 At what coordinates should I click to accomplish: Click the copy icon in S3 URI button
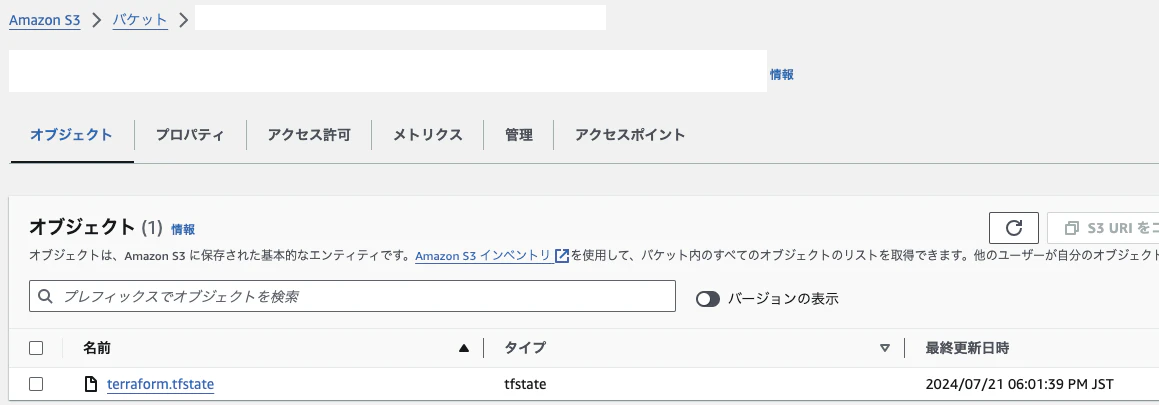tap(1071, 228)
